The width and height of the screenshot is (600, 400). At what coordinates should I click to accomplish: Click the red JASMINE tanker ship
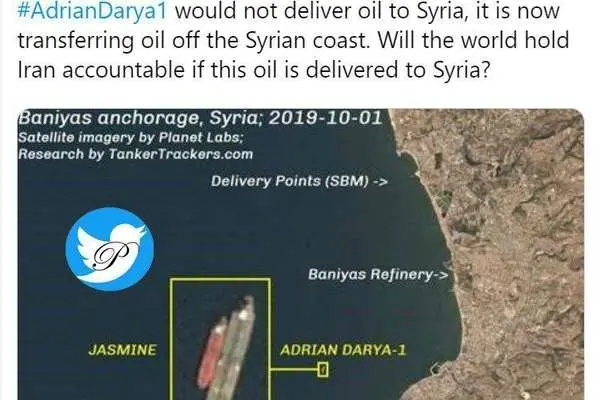point(211,353)
